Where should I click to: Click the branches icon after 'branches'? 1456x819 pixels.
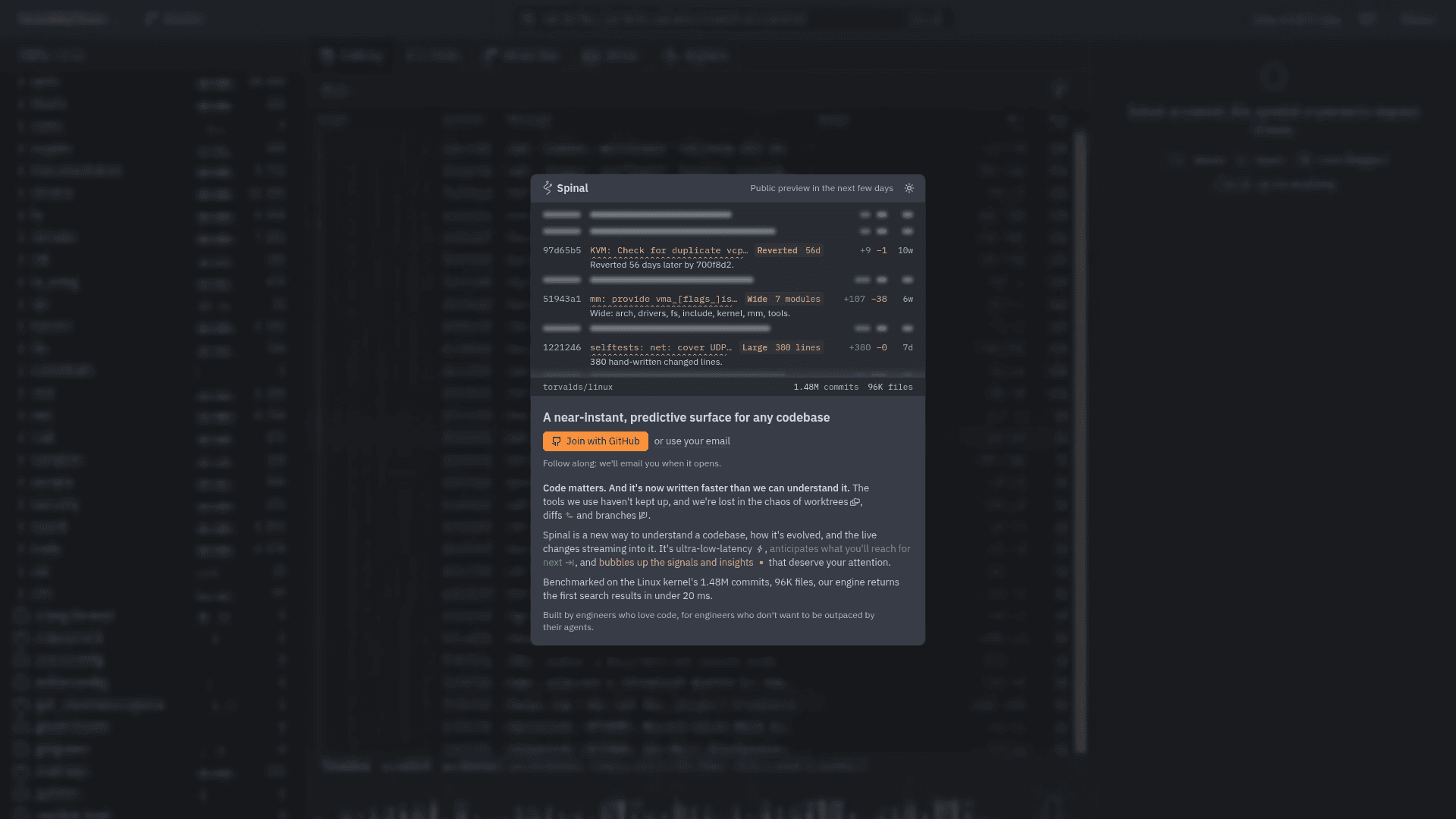tap(643, 516)
